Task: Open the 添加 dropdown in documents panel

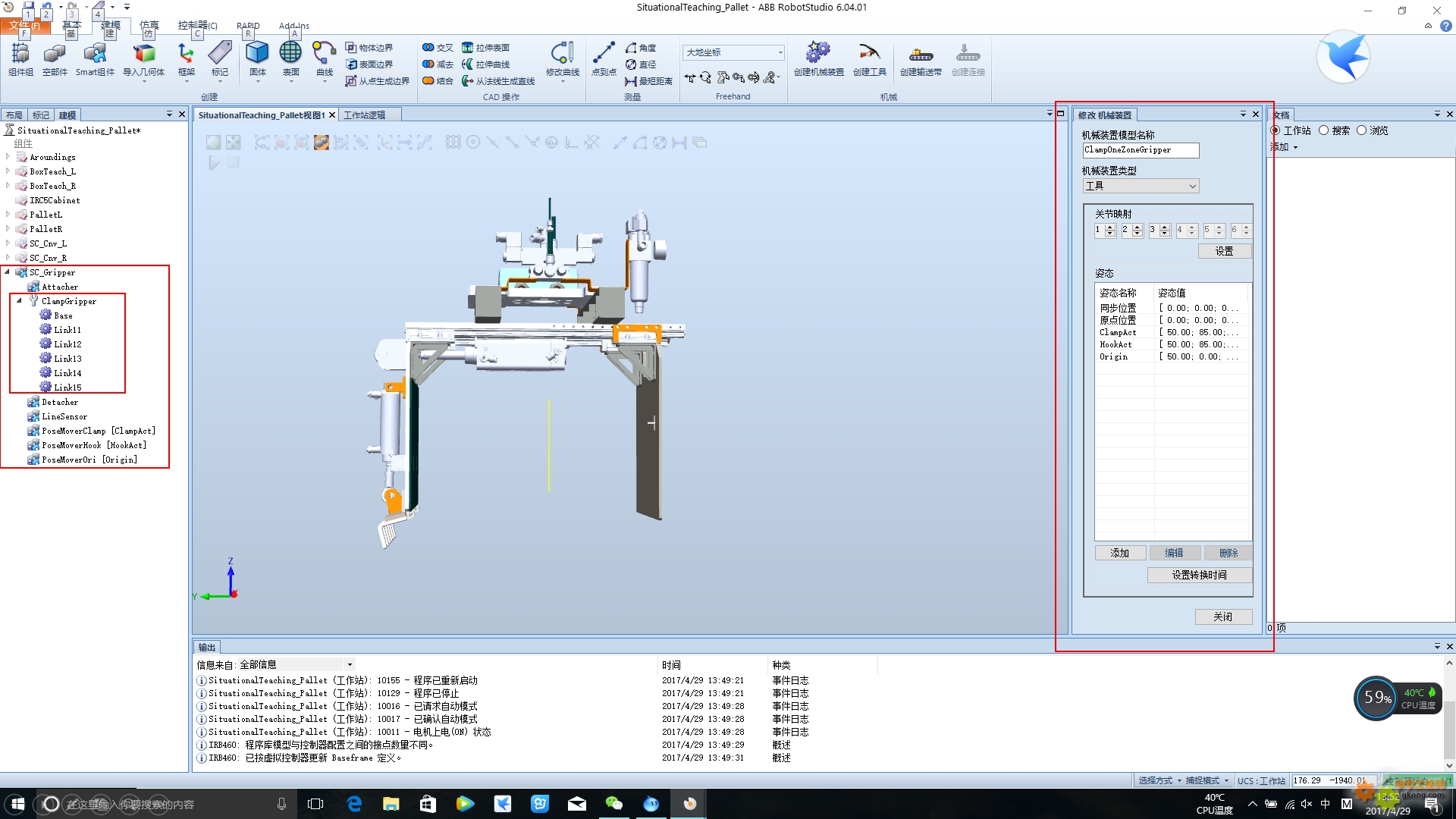Action: pyautogui.click(x=1284, y=147)
